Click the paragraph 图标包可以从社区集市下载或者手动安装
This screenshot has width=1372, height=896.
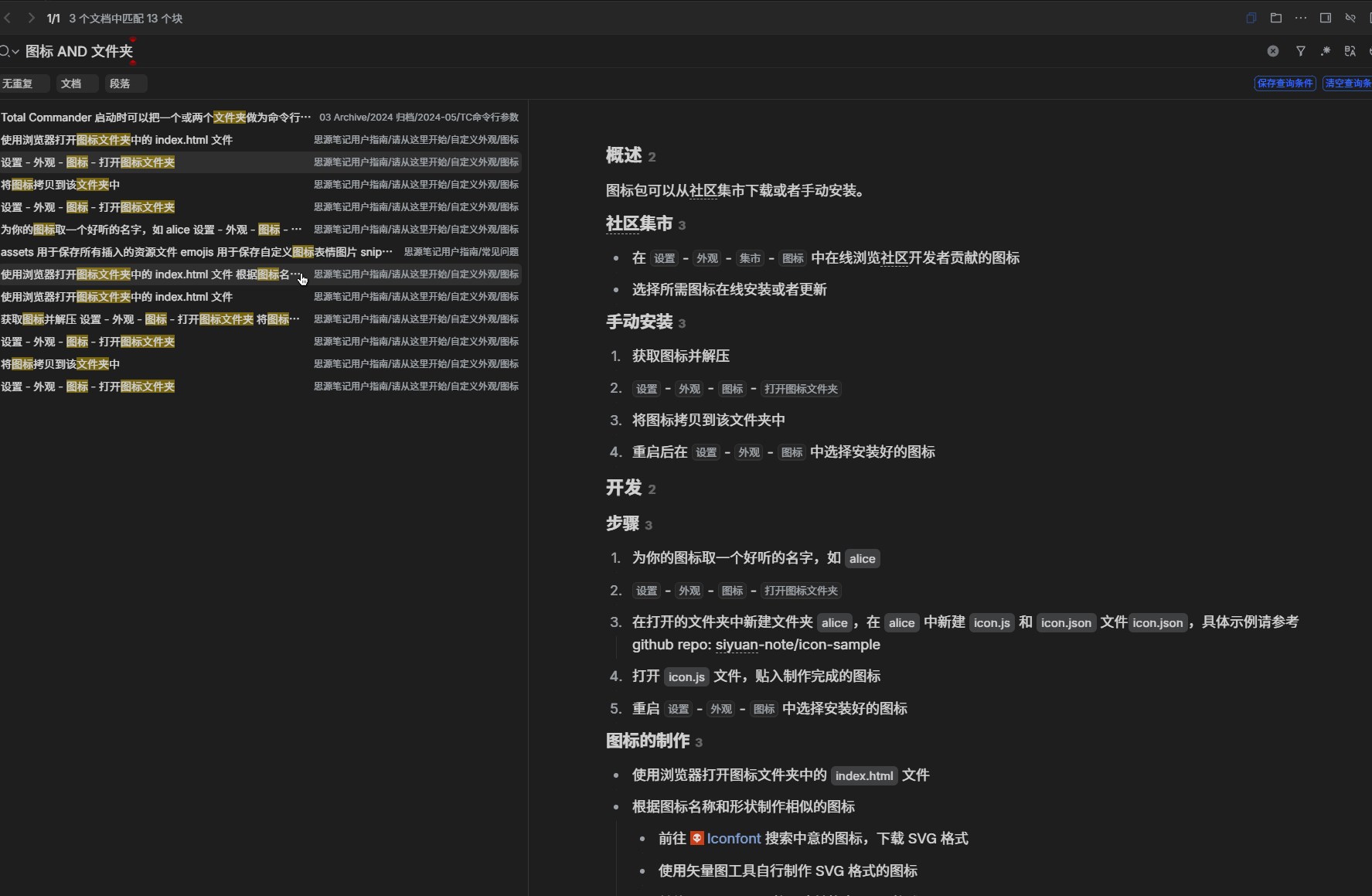click(735, 191)
